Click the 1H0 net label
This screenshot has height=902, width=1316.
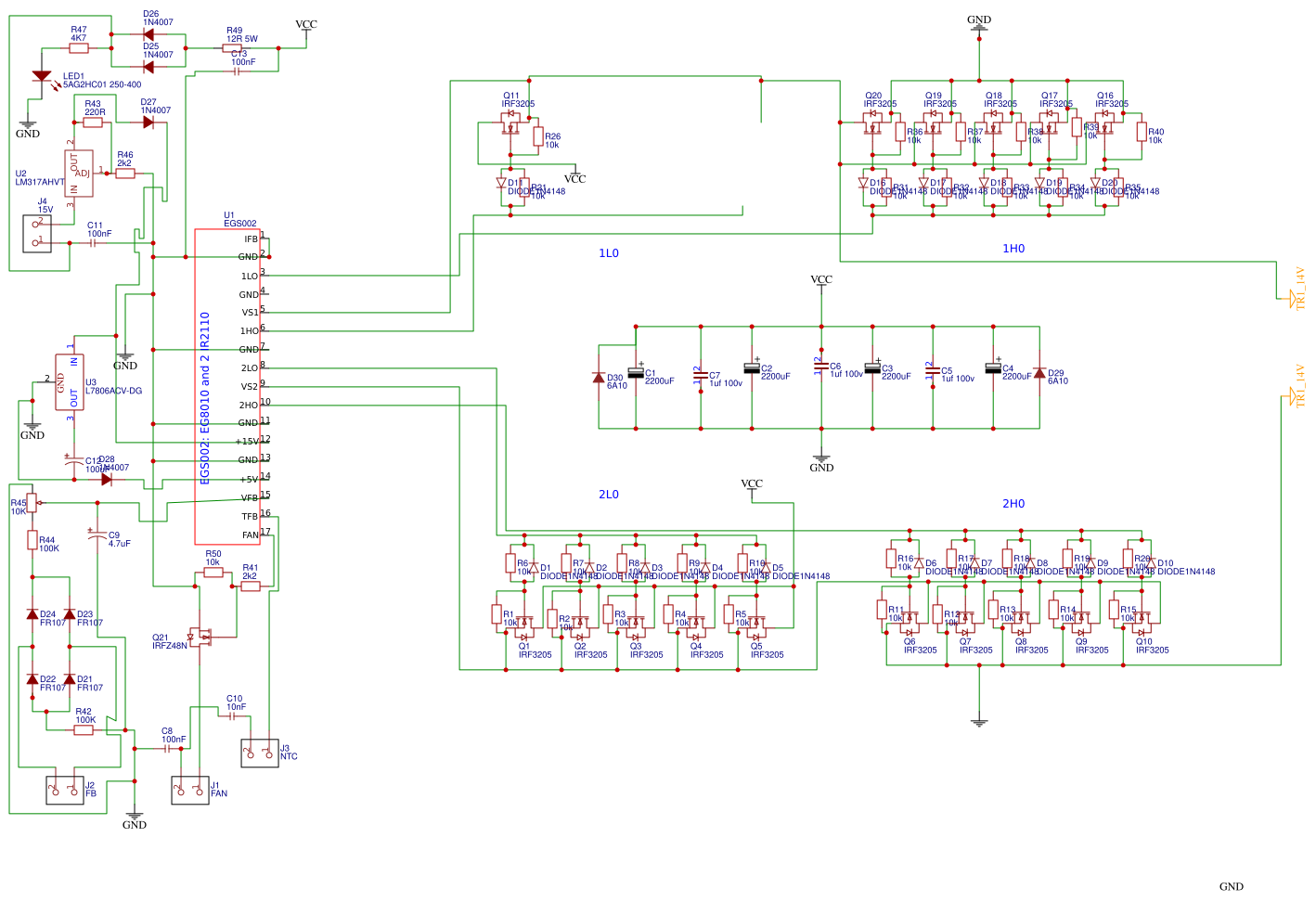click(x=1014, y=249)
